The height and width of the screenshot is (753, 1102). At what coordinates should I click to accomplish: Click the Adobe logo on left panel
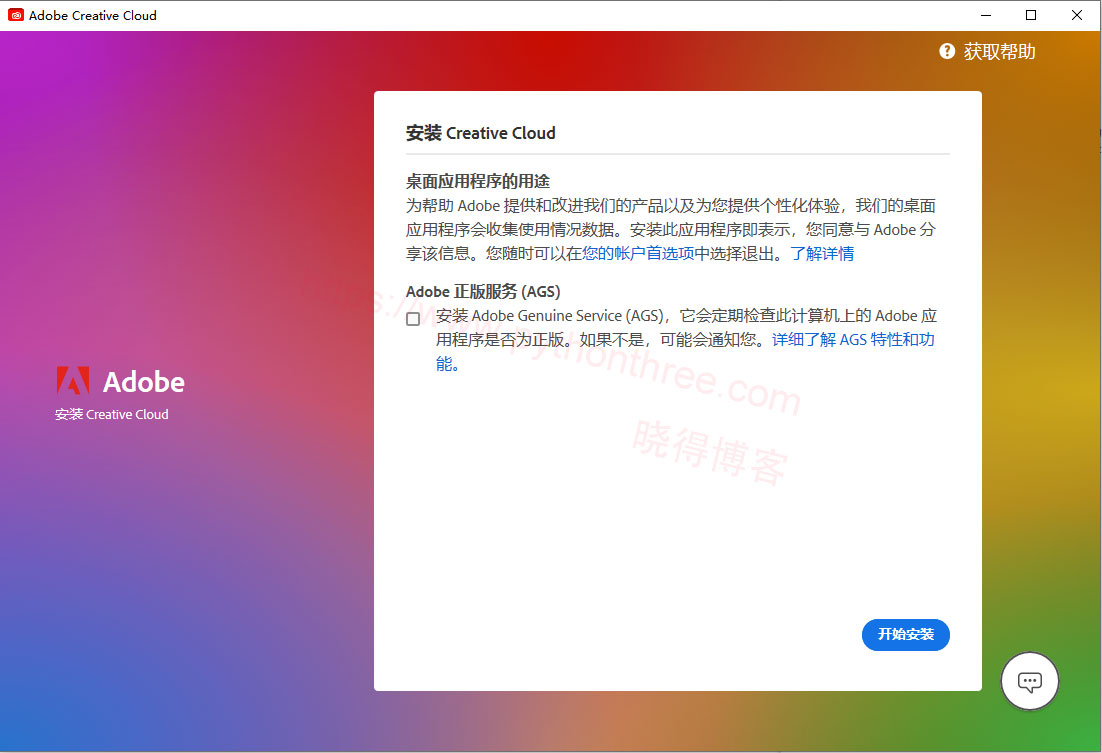pos(73,381)
